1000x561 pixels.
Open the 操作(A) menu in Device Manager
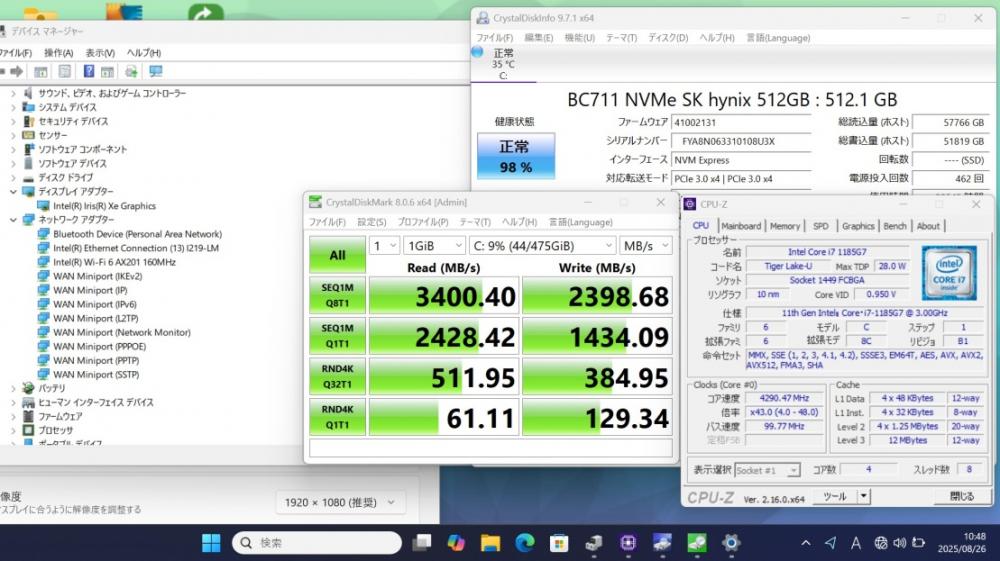click(x=59, y=53)
